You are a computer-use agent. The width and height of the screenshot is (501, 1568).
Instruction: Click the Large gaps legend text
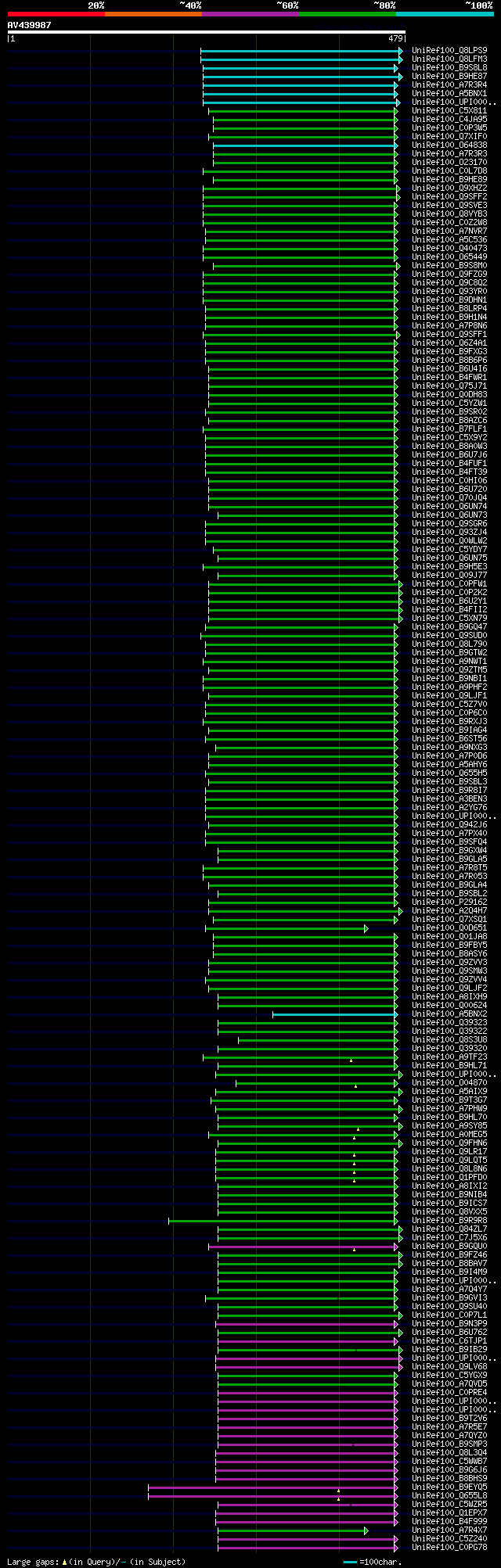tap(96, 1562)
